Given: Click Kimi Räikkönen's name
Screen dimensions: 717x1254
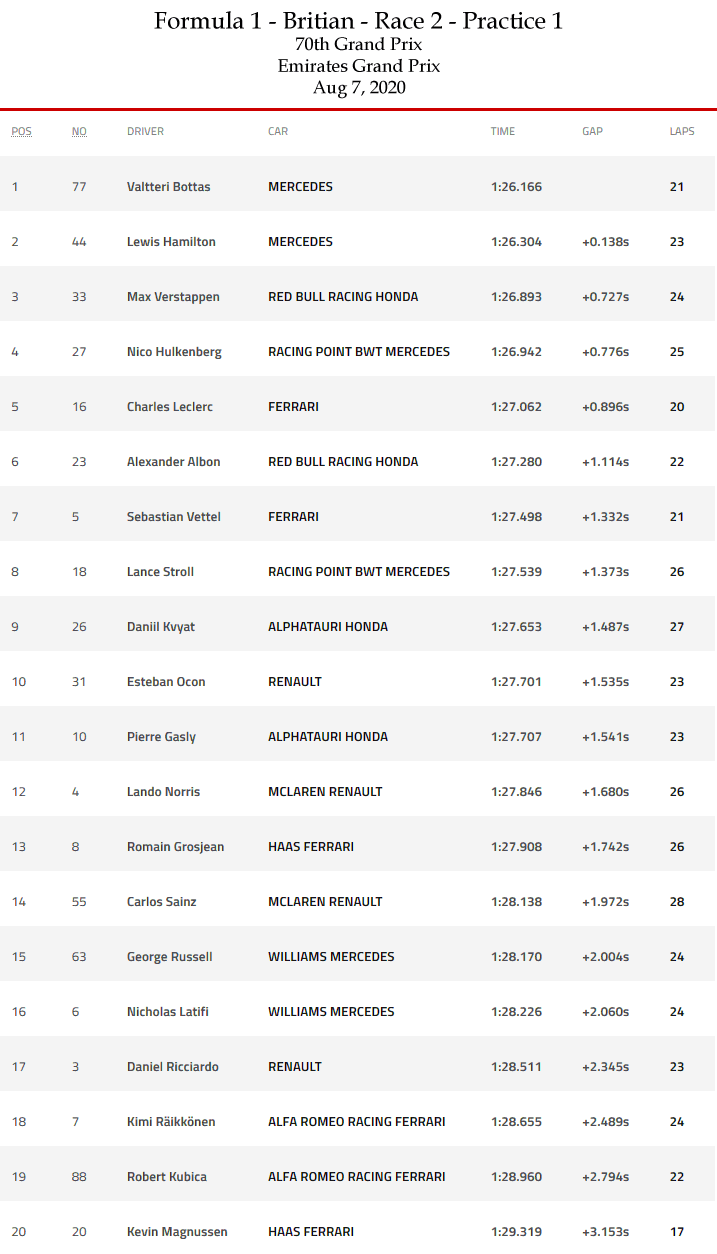Looking at the screenshot, I should tap(171, 1122).
